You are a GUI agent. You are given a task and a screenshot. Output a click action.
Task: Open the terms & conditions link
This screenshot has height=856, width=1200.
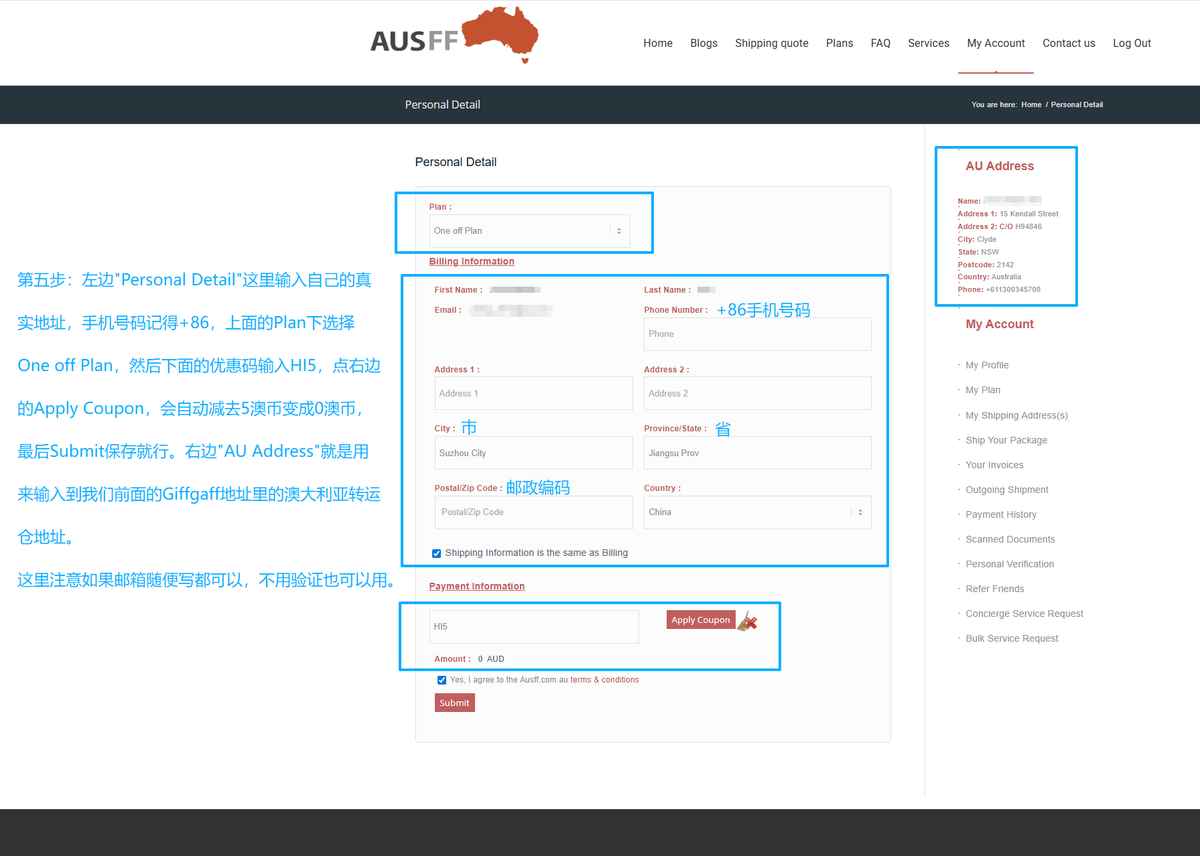[x=604, y=680]
